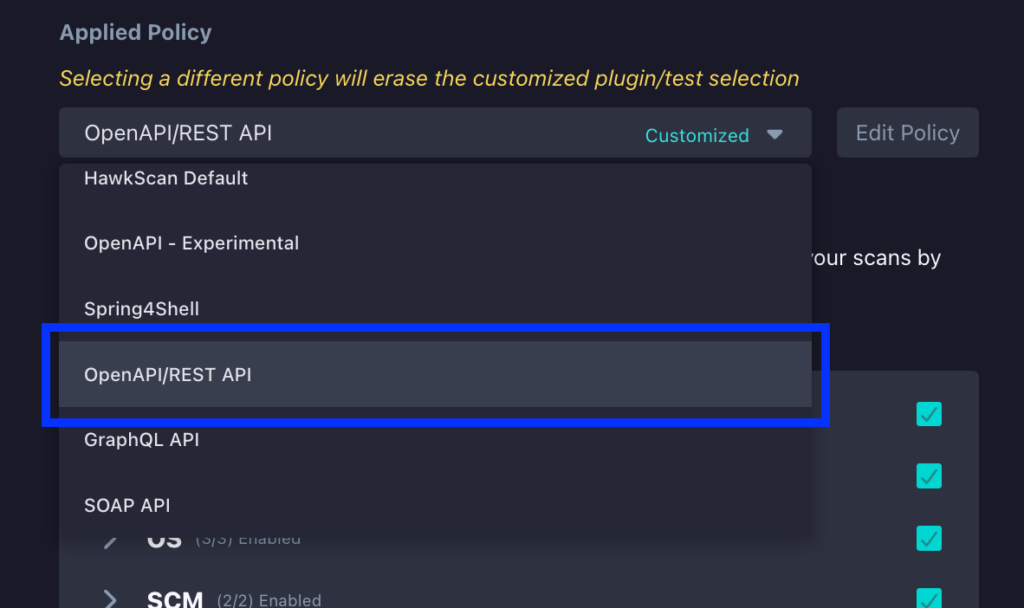Click the chevron icon next to SCM
1024x608 pixels.
coord(112,599)
